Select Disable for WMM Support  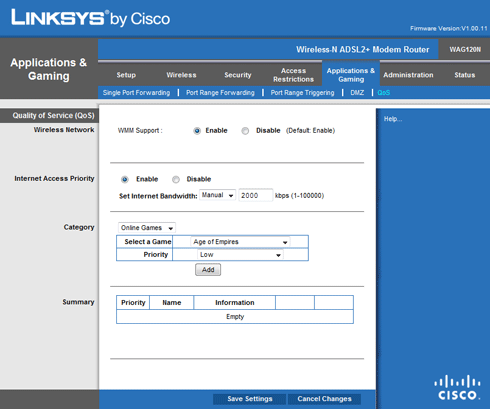pos(245,131)
